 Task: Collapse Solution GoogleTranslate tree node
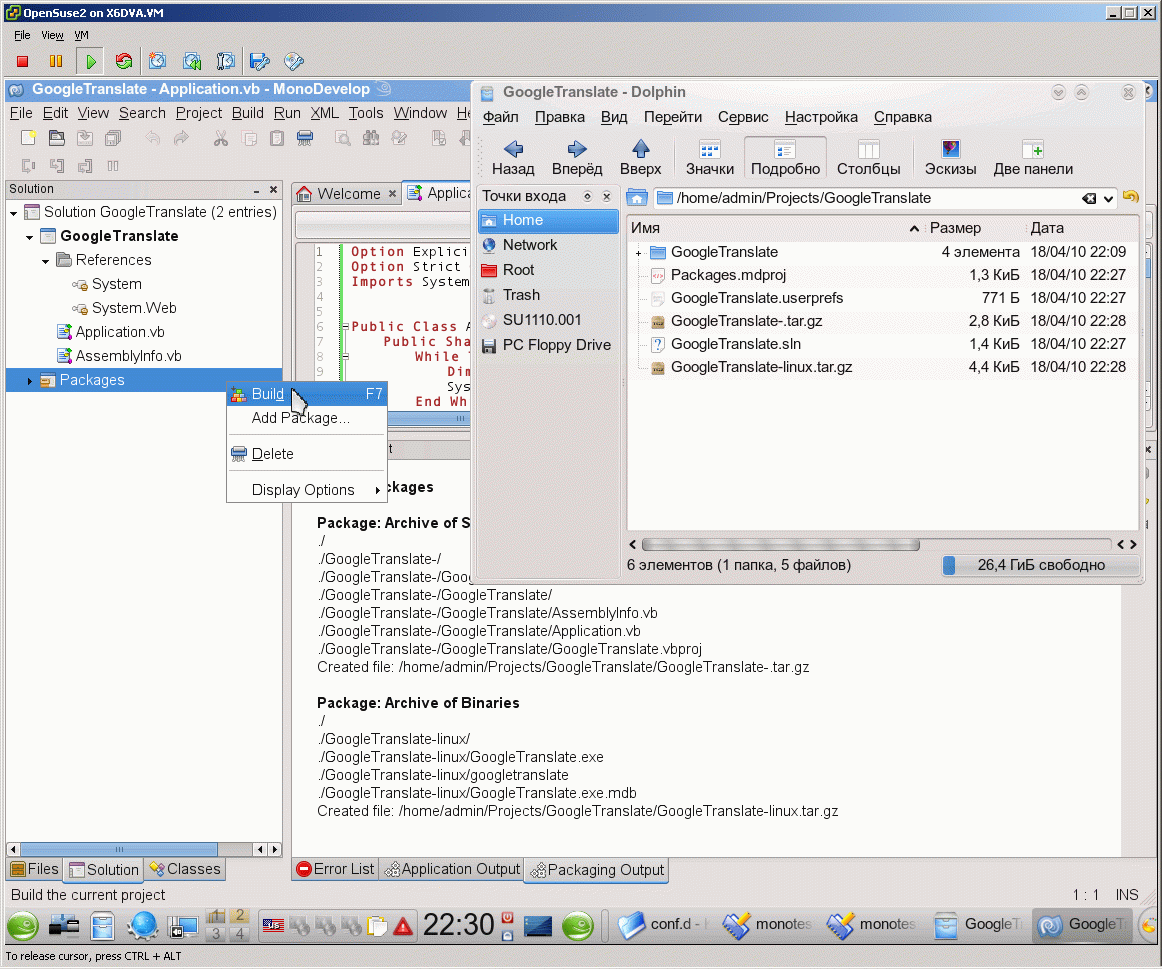[x=14, y=213]
